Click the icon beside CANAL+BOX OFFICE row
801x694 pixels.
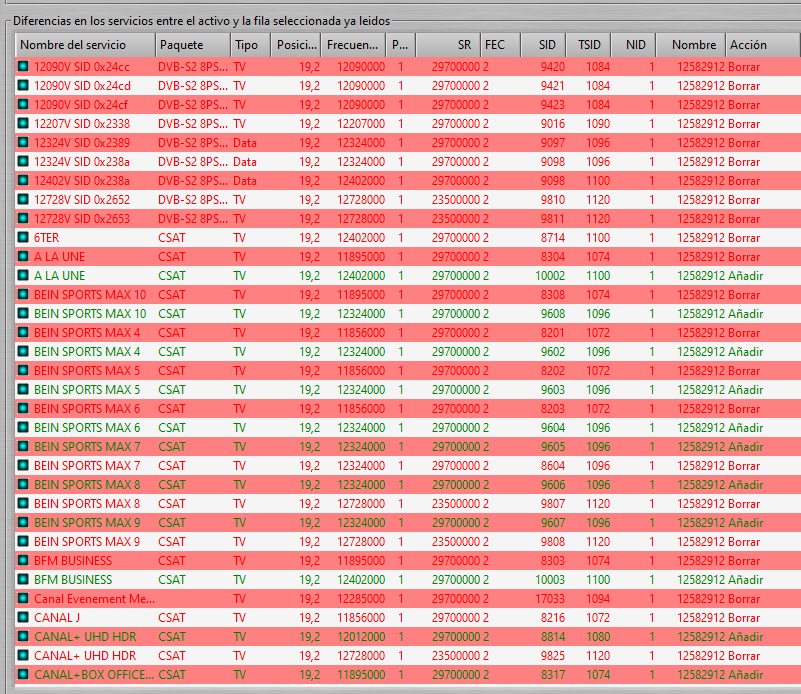(x=23, y=674)
